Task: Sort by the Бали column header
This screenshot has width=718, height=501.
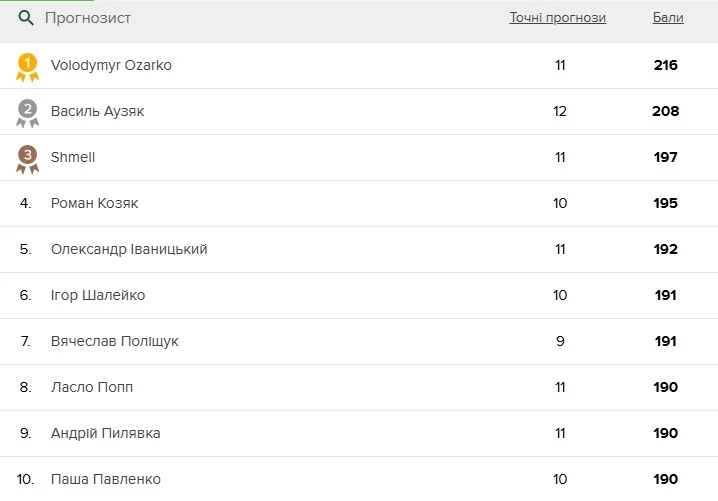Action: 668,18
